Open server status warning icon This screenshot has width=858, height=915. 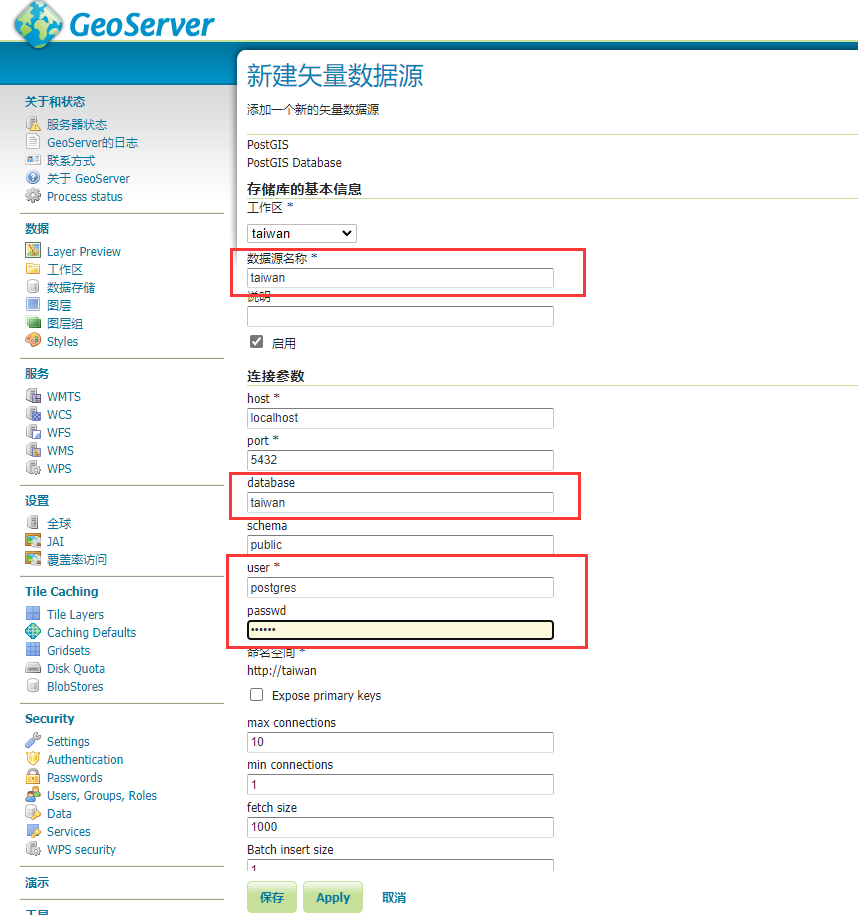click(x=33, y=124)
